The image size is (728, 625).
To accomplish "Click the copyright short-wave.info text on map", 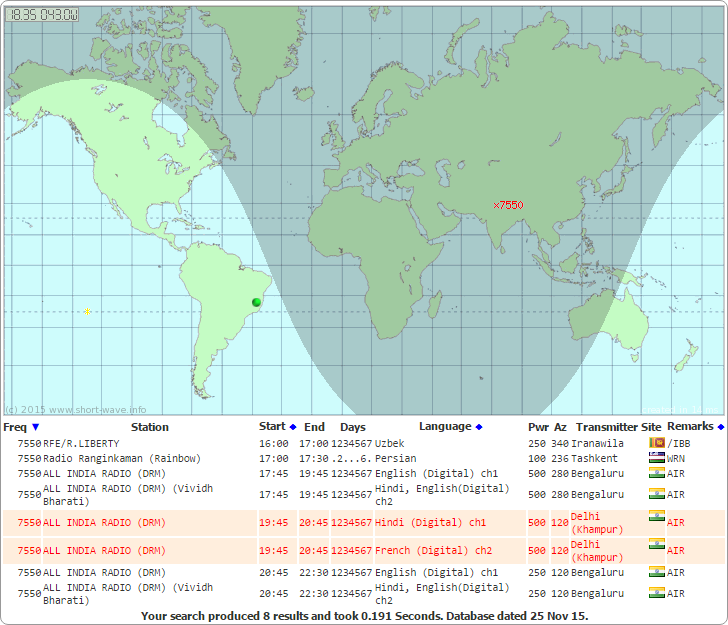I will click(75, 410).
